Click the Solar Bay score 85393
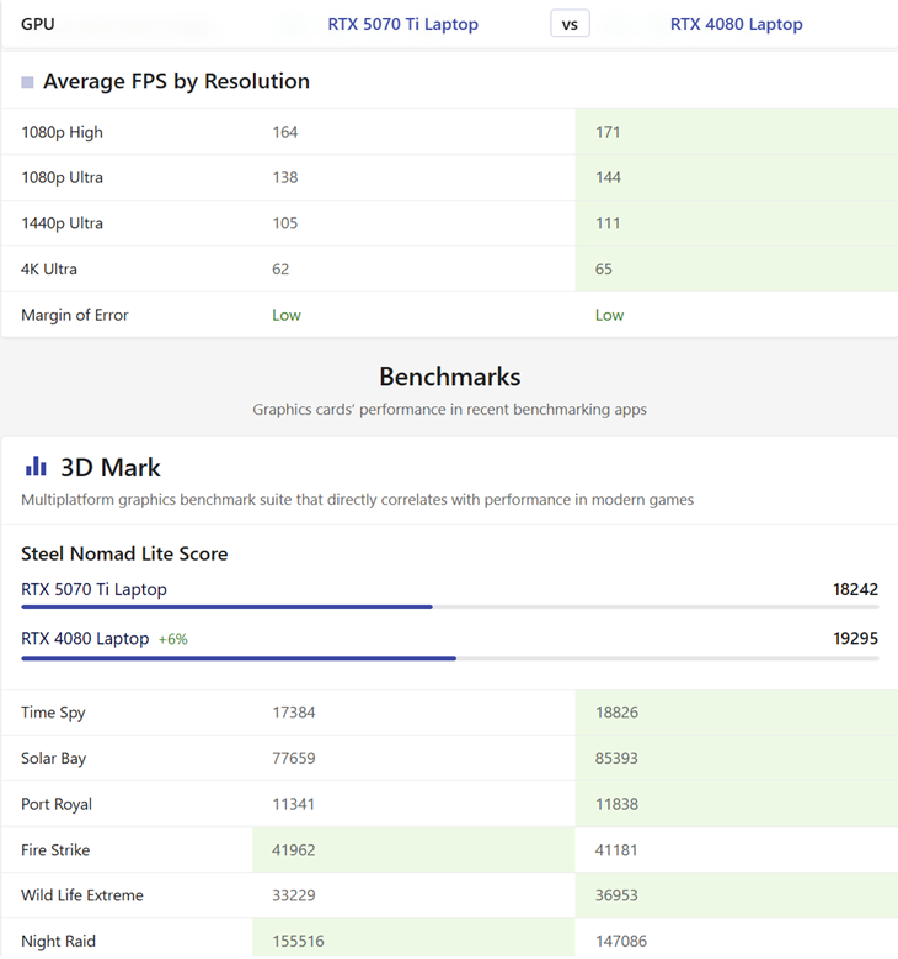Viewport: 898px width, 959px height. 617,758
